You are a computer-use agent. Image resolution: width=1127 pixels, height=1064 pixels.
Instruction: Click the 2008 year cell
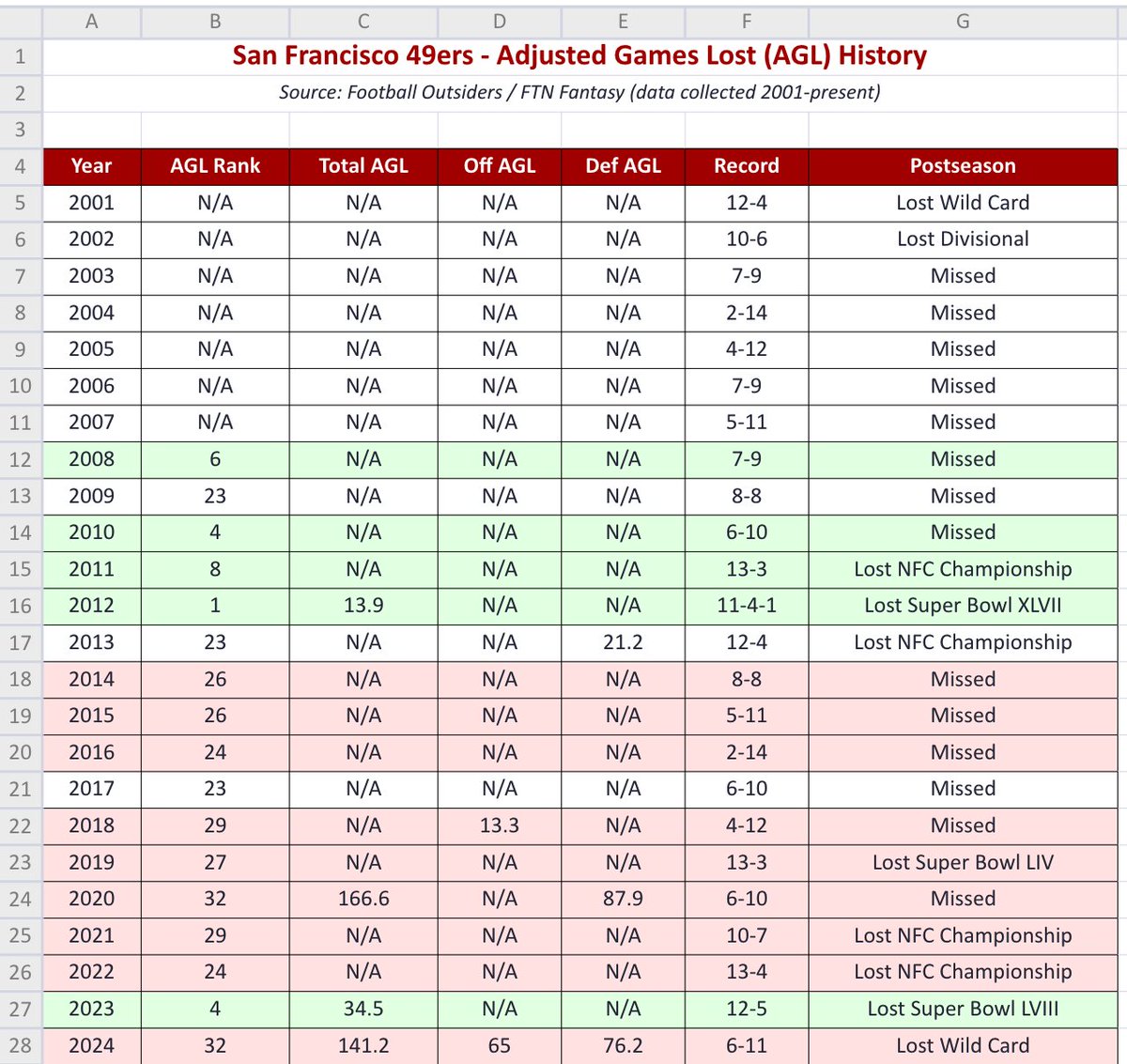click(91, 459)
